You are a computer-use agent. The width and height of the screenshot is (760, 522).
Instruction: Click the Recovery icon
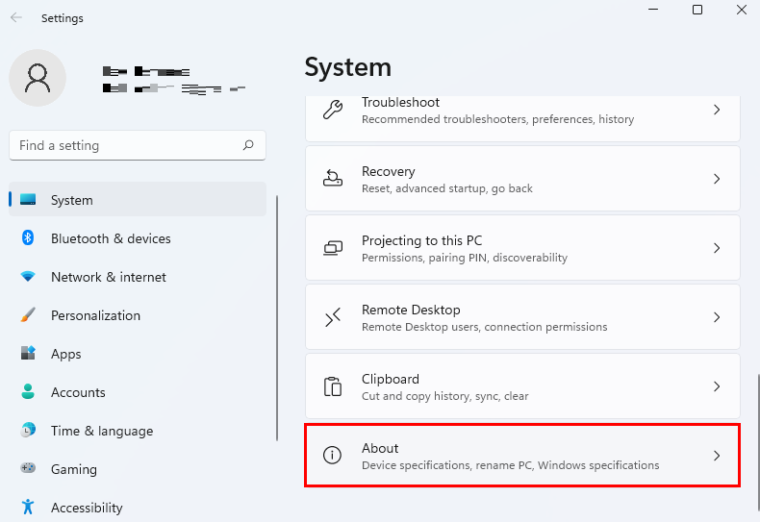[332, 178]
